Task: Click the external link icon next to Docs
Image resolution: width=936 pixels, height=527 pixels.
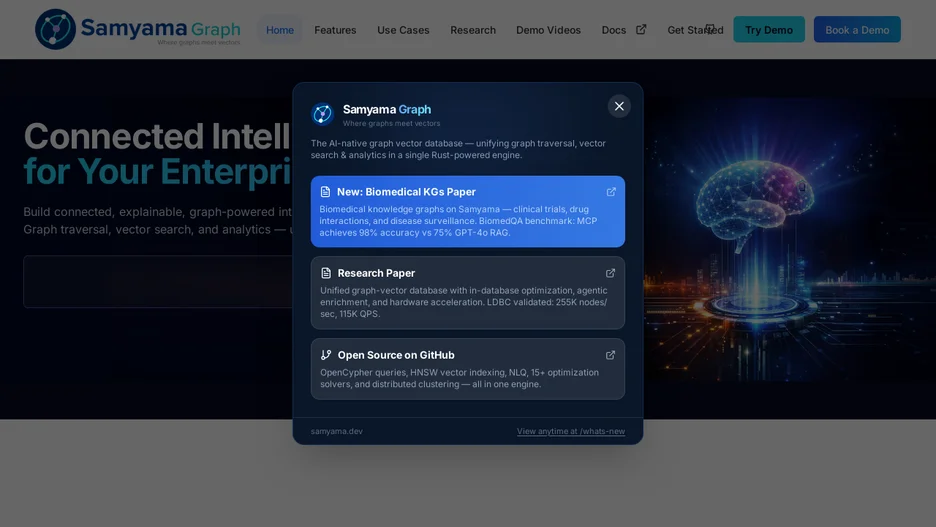Action: (x=641, y=29)
